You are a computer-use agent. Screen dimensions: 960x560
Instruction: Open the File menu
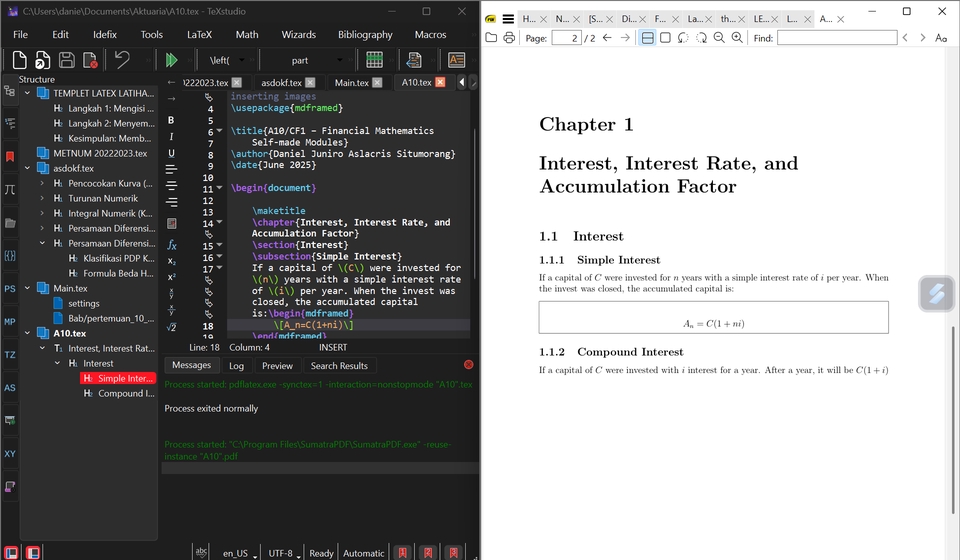[20, 34]
